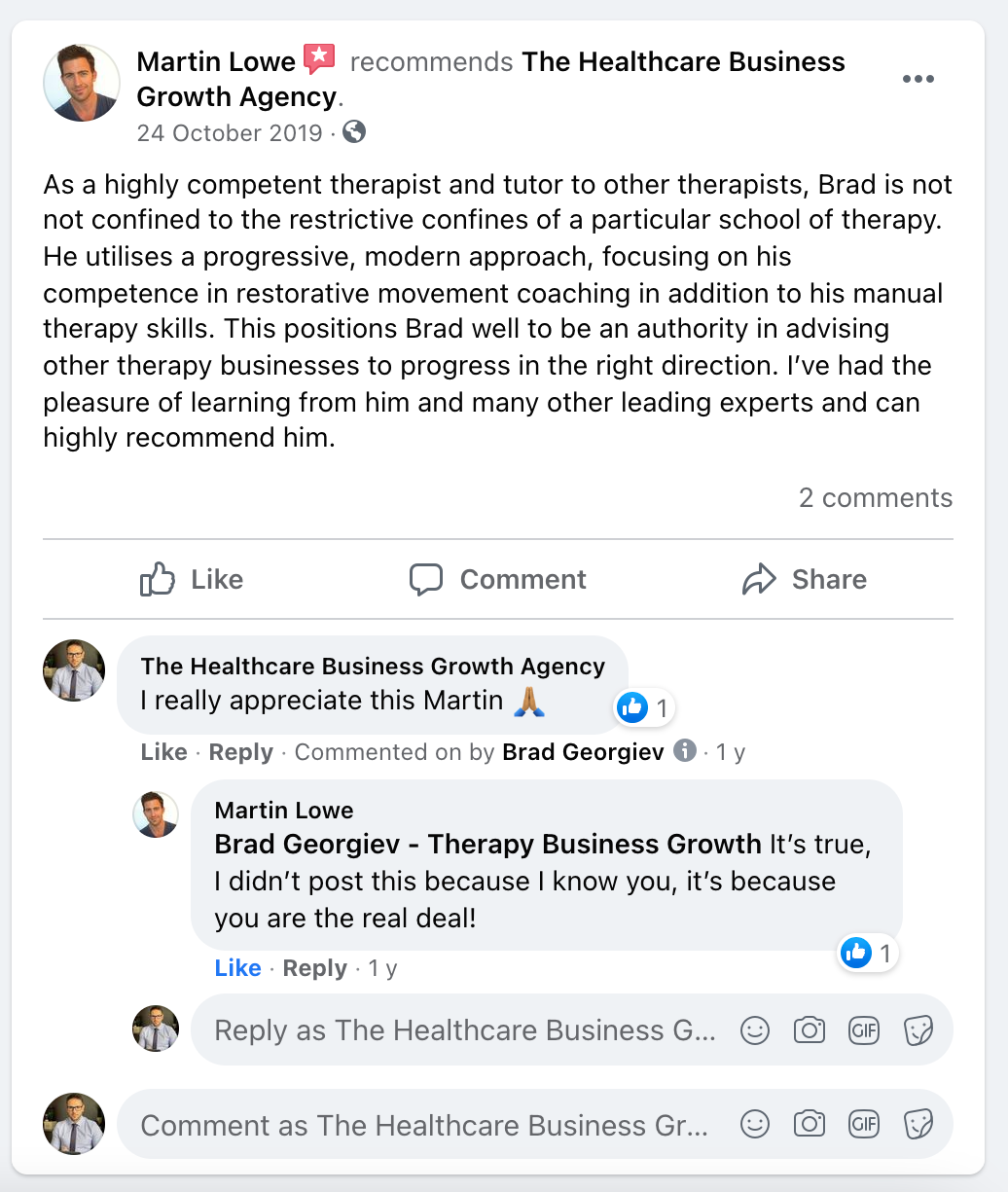Open the emoji picker in comment box
1008x1192 pixels.
(755, 1125)
